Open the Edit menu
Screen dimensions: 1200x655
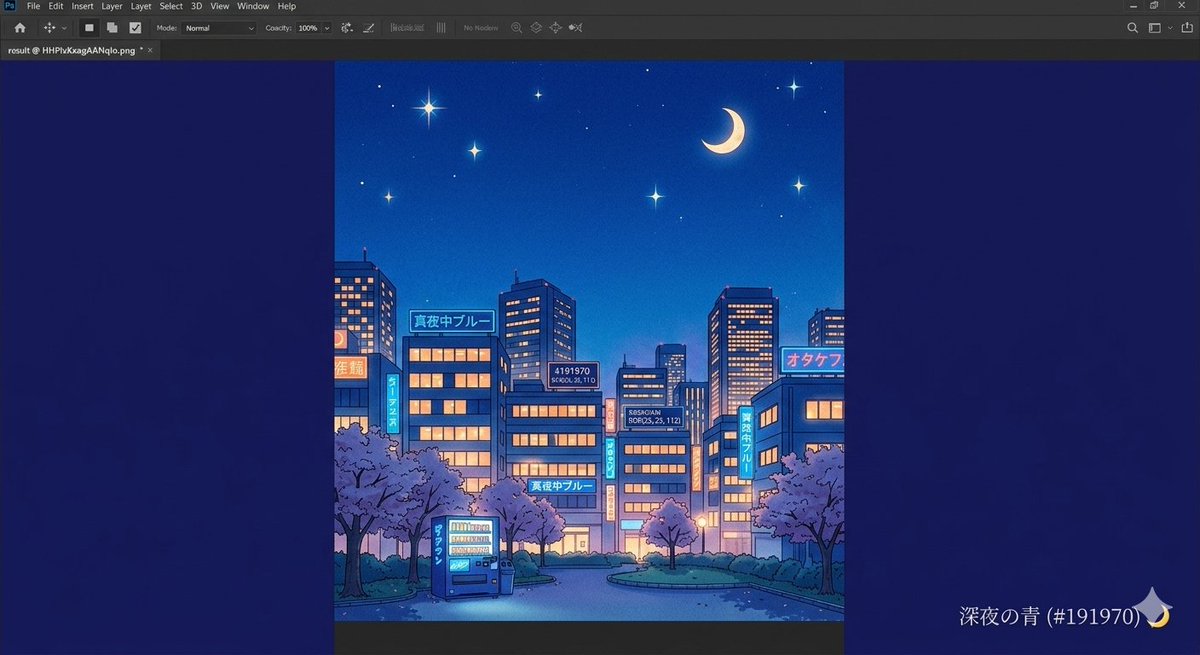(x=56, y=6)
